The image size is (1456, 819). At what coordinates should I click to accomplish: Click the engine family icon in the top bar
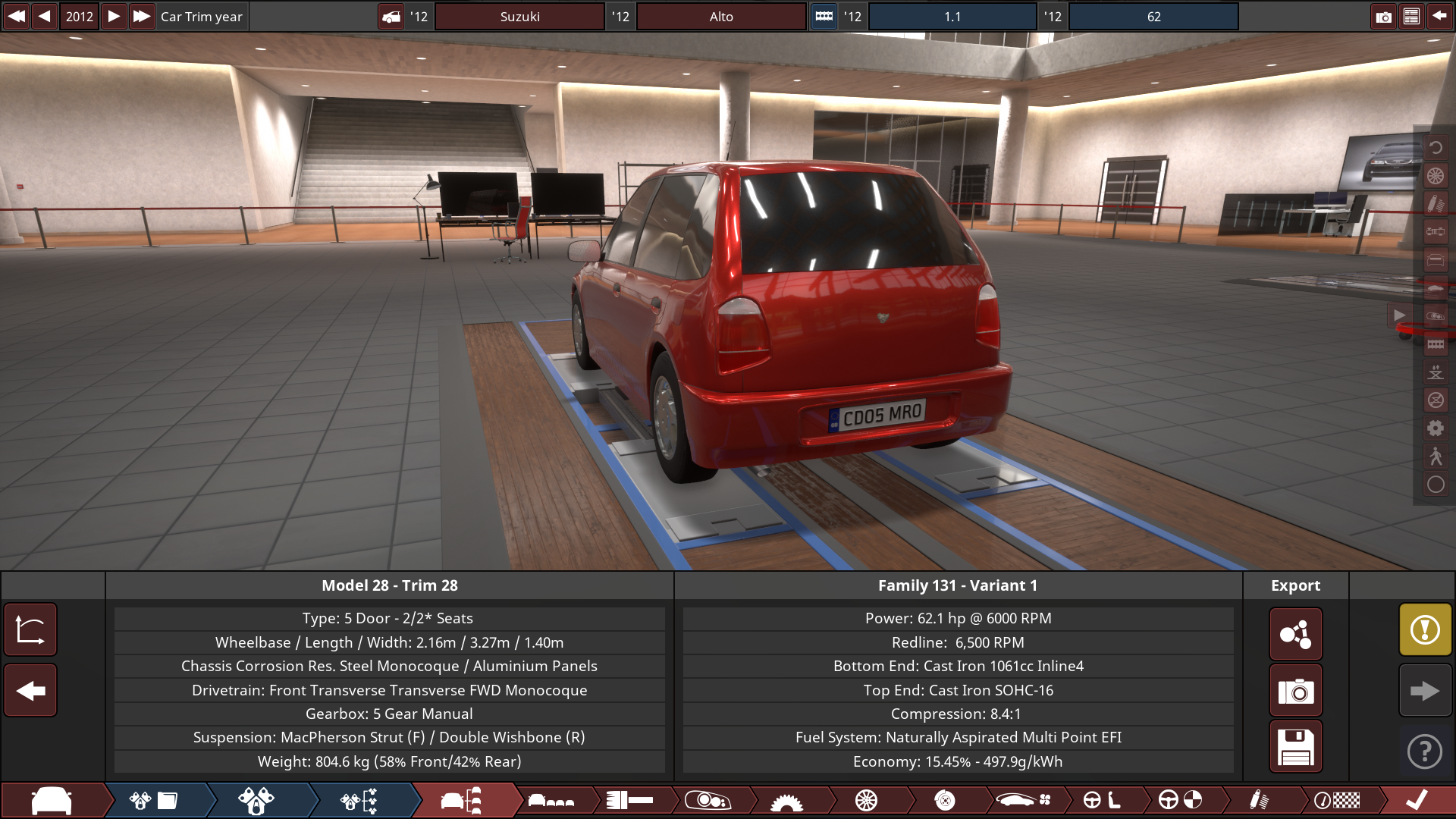tap(824, 16)
